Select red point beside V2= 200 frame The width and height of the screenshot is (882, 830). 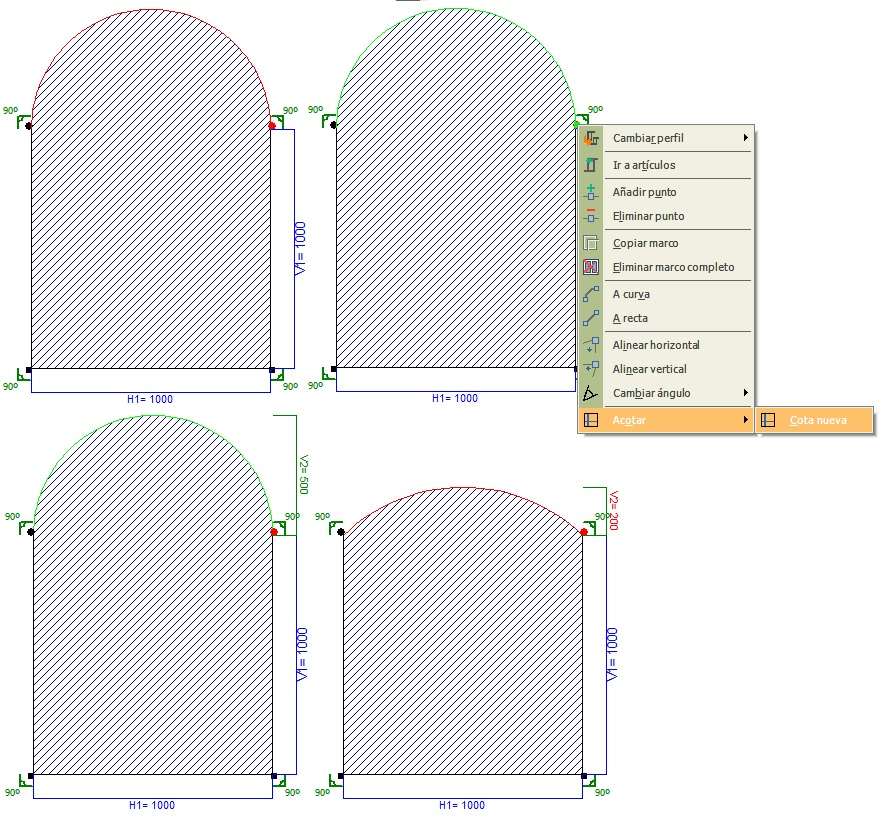pos(584,532)
